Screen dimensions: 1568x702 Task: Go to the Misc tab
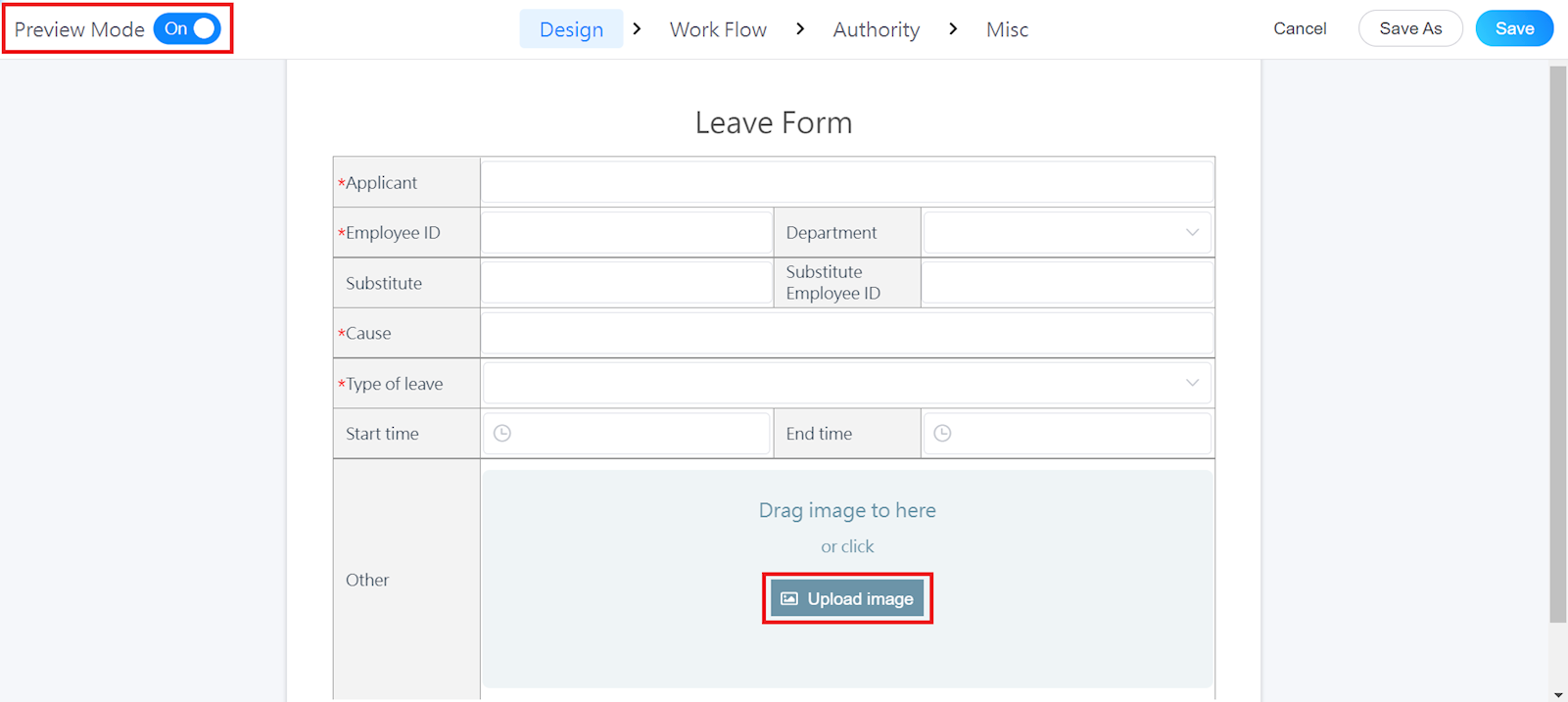tap(1007, 29)
